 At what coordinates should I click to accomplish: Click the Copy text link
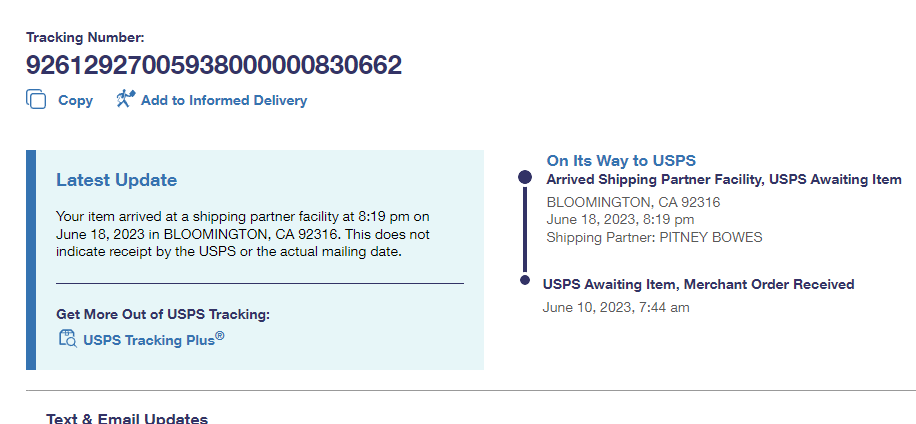click(75, 100)
